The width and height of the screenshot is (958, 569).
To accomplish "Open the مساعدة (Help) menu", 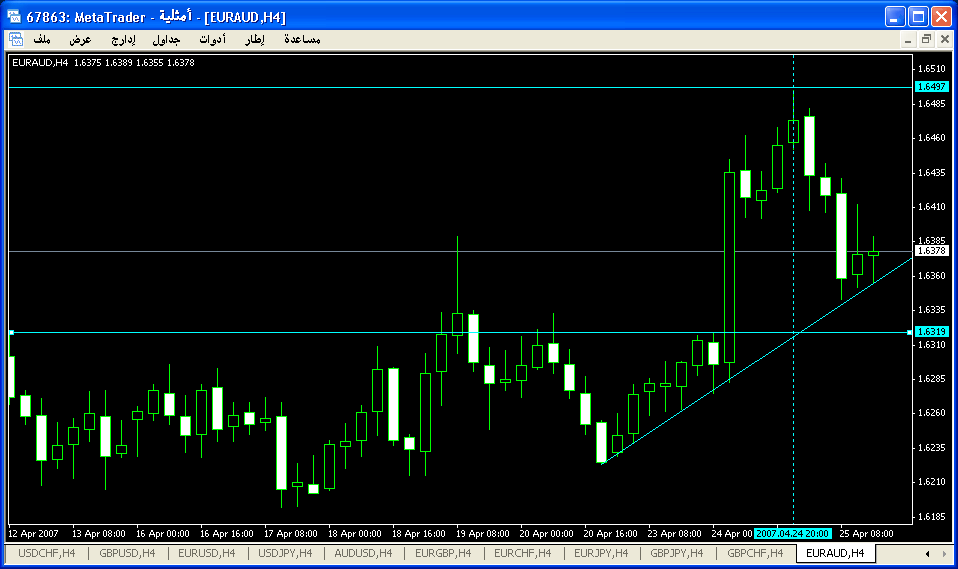I will coord(302,40).
